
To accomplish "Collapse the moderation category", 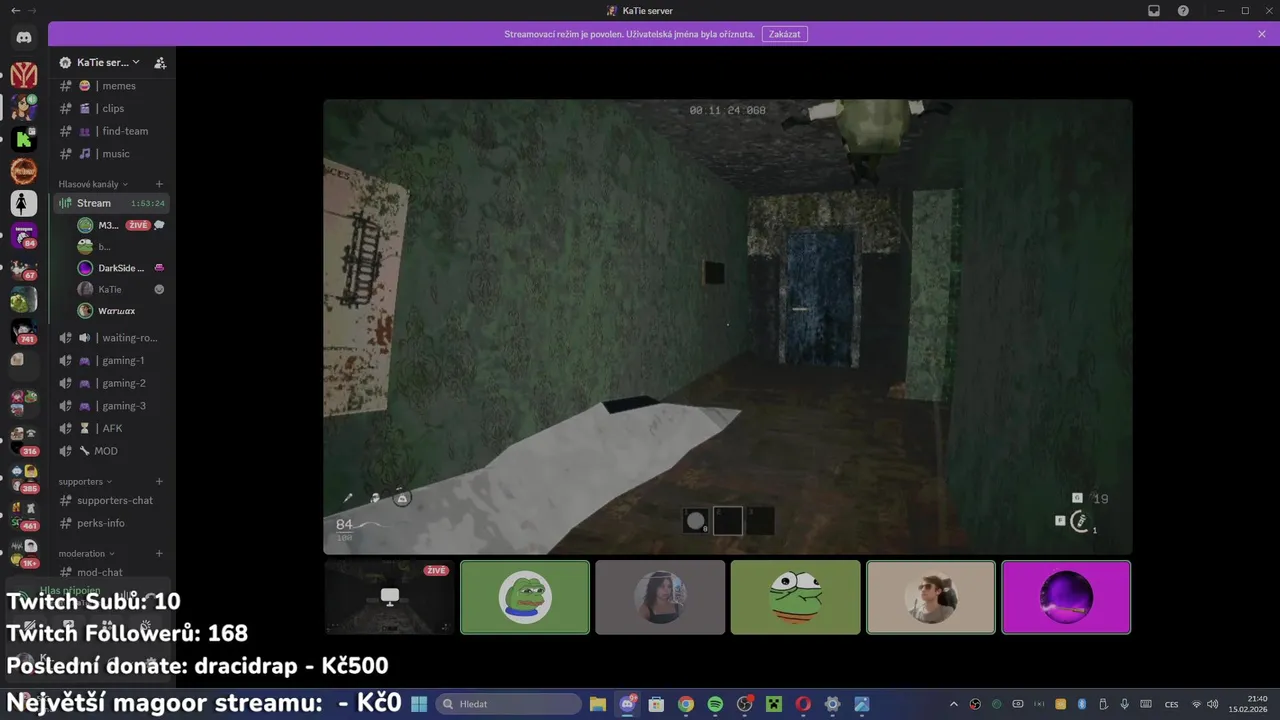I will [x=86, y=553].
